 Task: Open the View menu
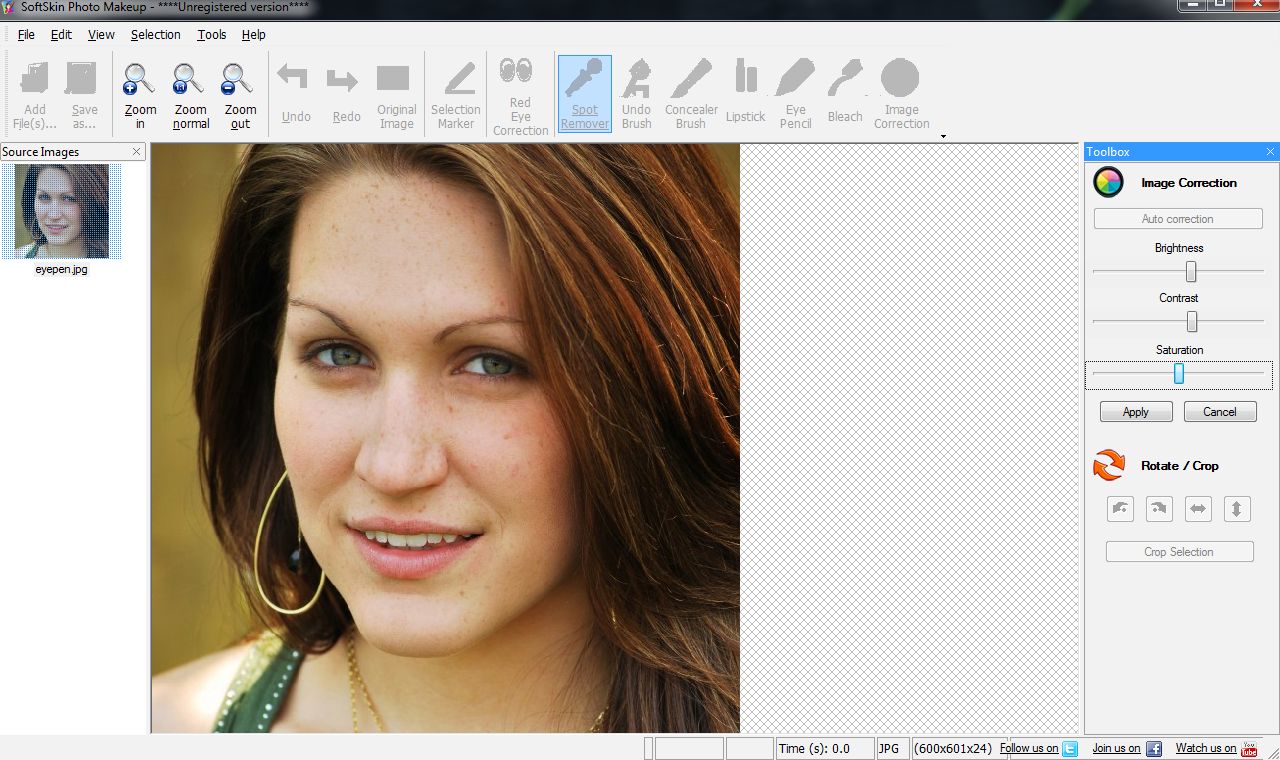pyautogui.click(x=101, y=34)
